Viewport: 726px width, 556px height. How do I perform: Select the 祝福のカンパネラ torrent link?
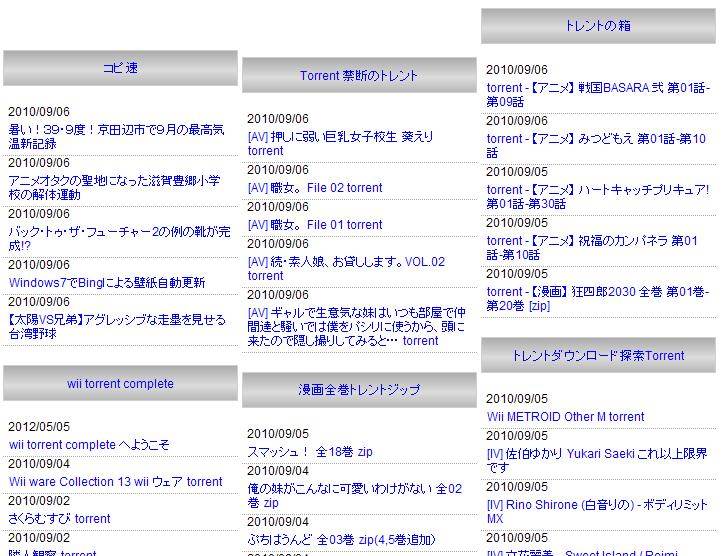point(592,248)
